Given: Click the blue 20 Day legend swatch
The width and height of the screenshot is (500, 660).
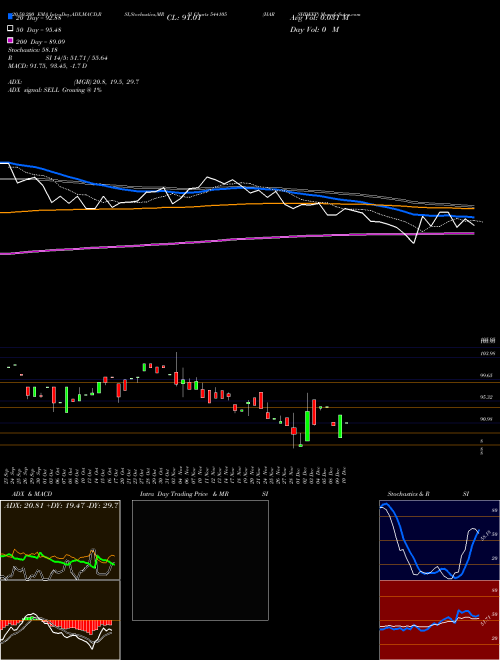Looking at the screenshot, I should [x=10, y=17].
